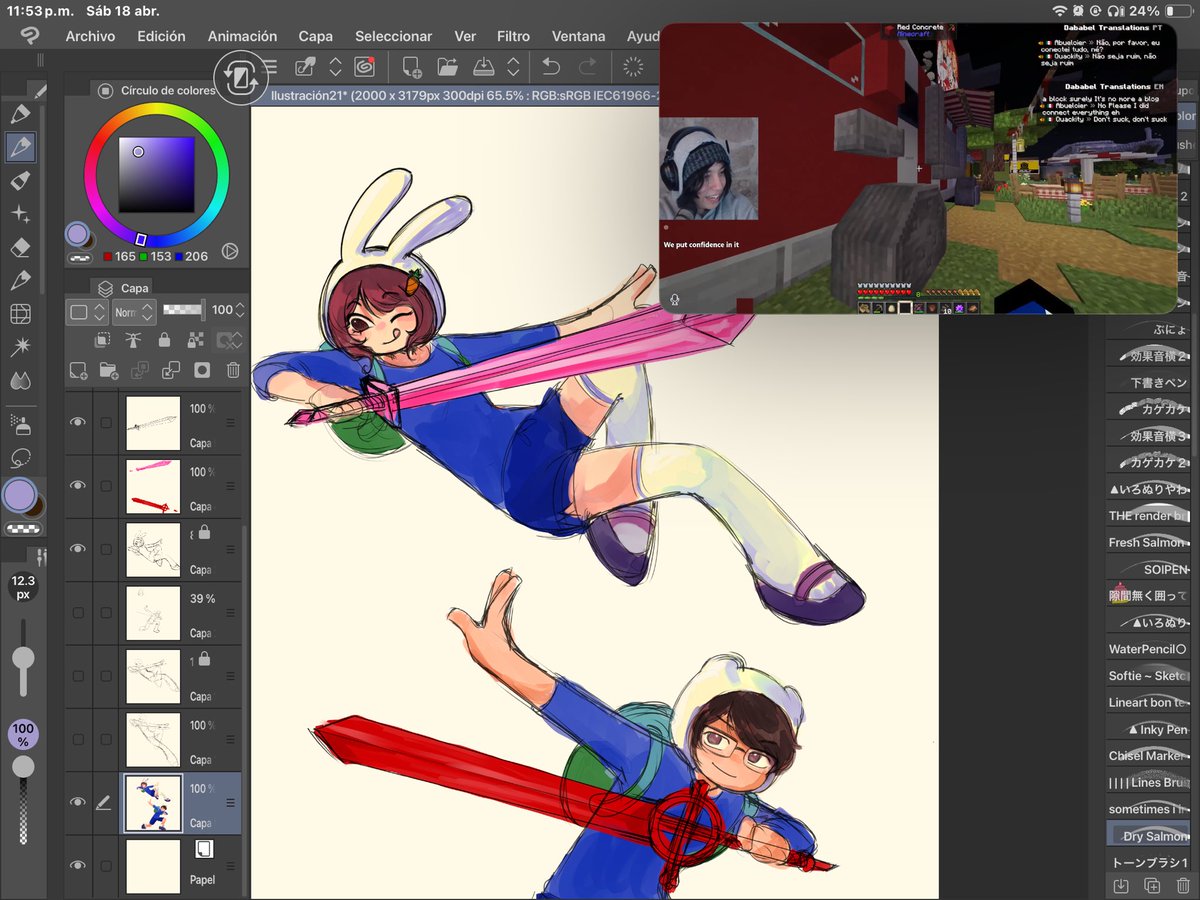Image resolution: width=1200 pixels, height=900 pixels.
Task: Create a new canvas from command bar
Action: coord(411,67)
